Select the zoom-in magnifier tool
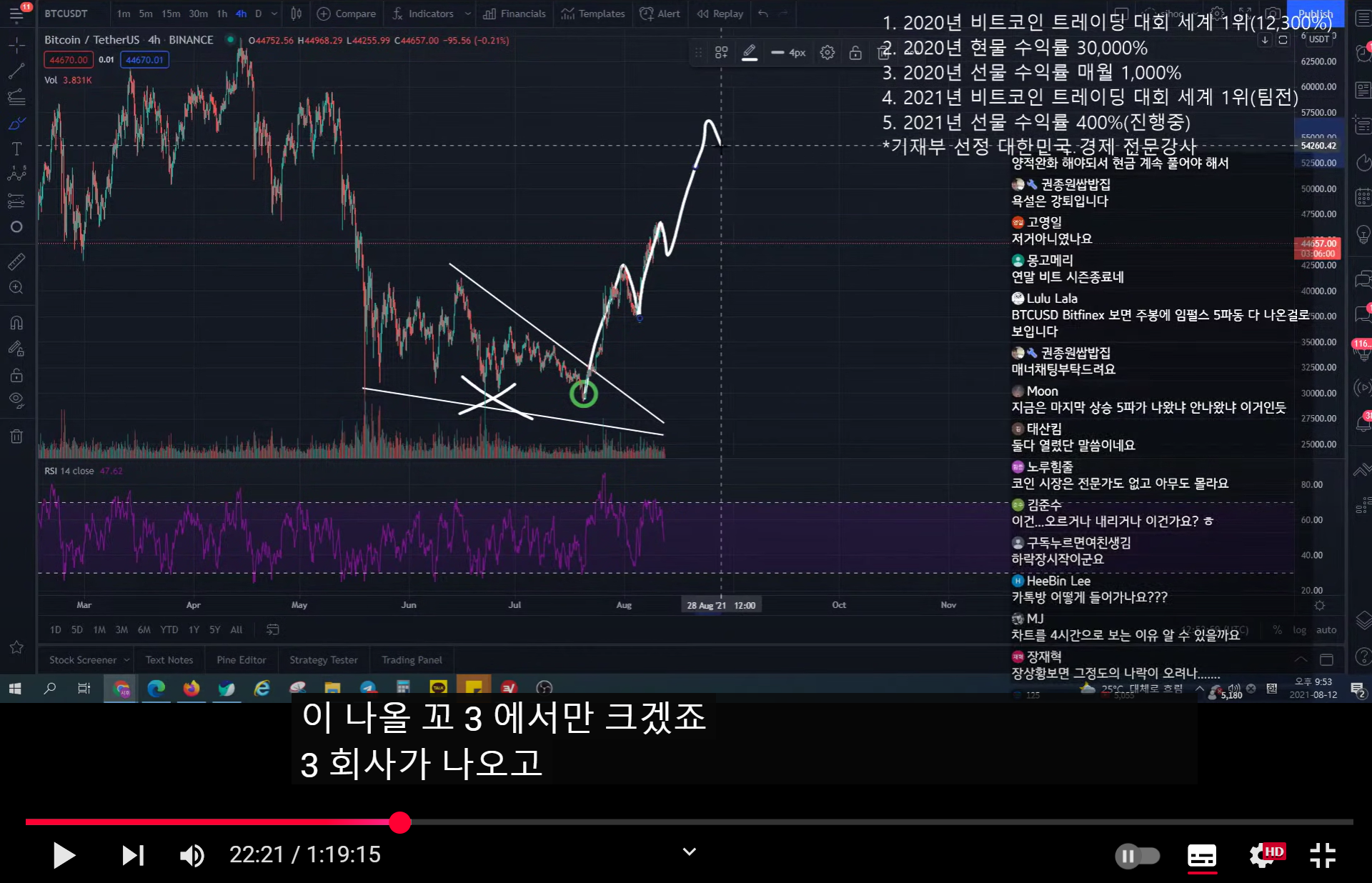The width and height of the screenshot is (1372, 883). pos(16,288)
